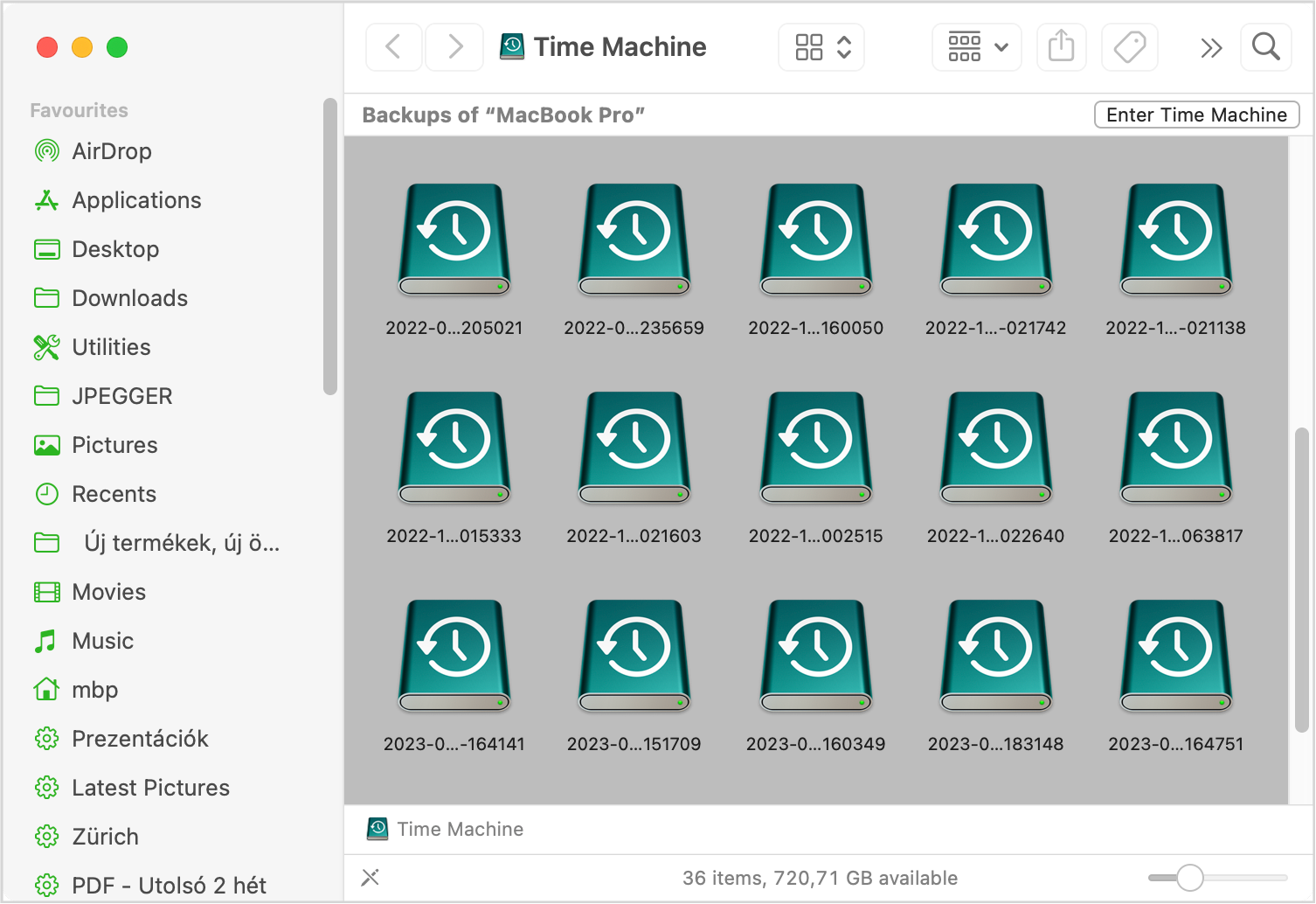
Task: Go back with the left chevron
Action: pyautogui.click(x=393, y=46)
